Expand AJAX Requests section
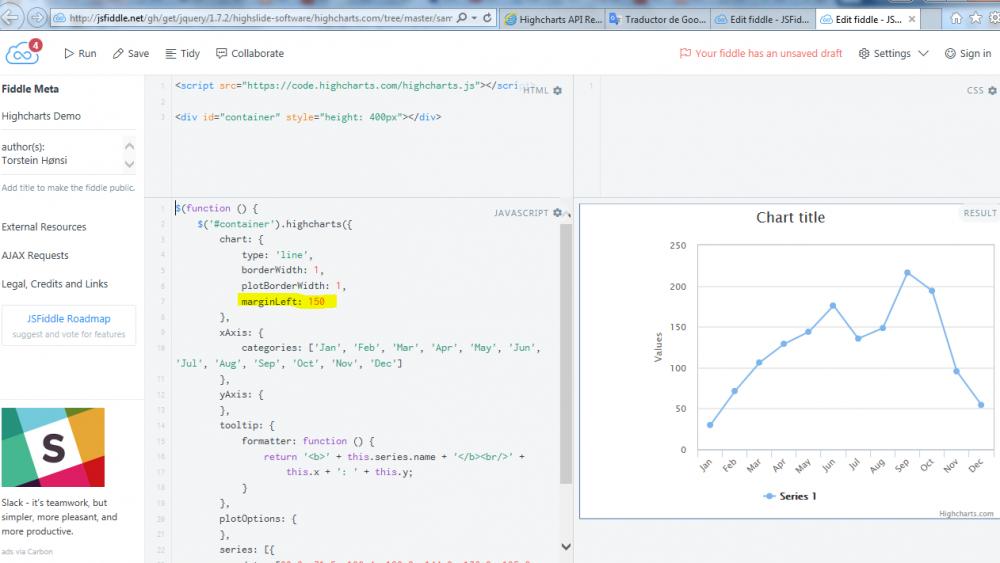This screenshot has width=1000, height=563. click(34, 256)
